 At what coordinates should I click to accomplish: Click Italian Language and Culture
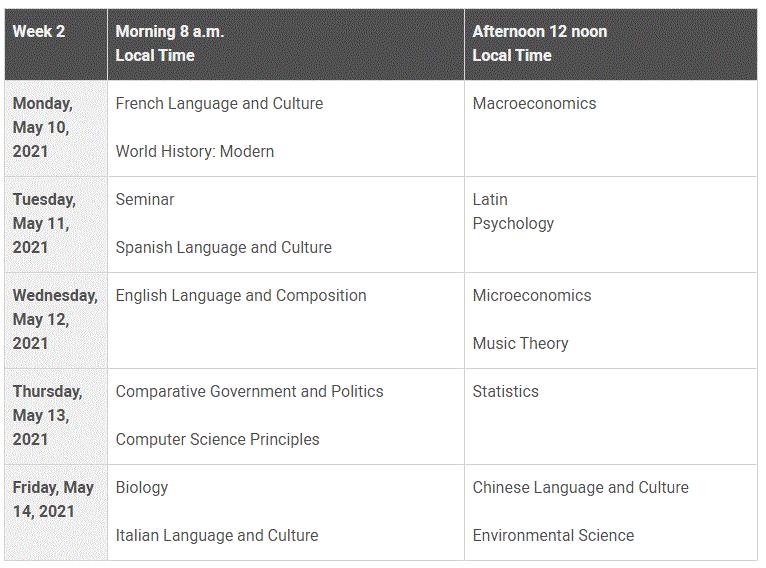[x=217, y=535]
